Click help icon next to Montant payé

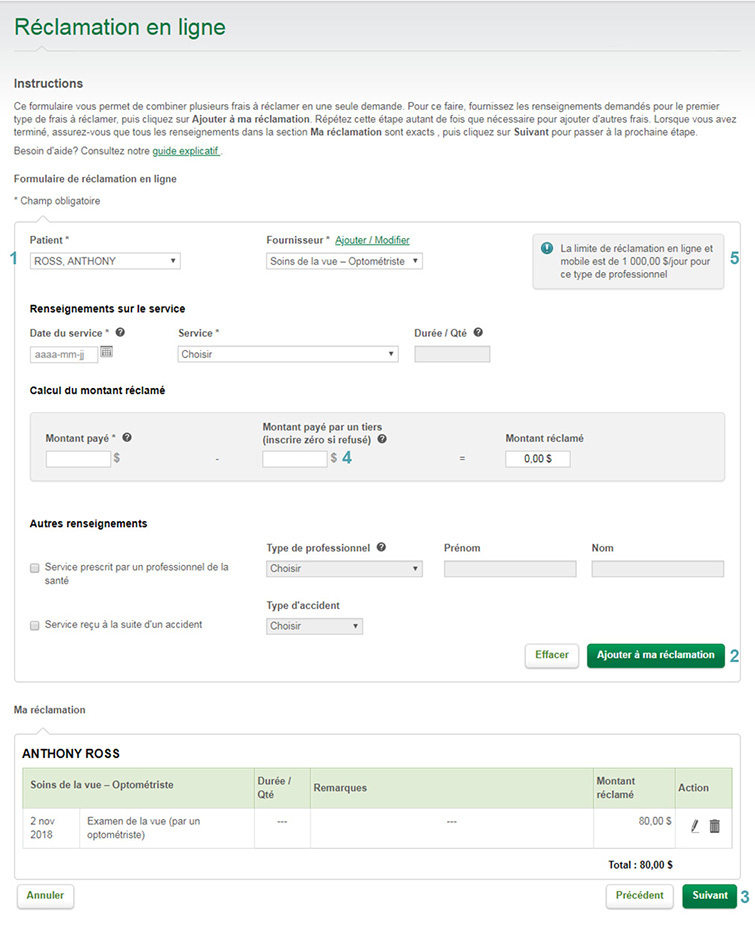[x=127, y=437]
